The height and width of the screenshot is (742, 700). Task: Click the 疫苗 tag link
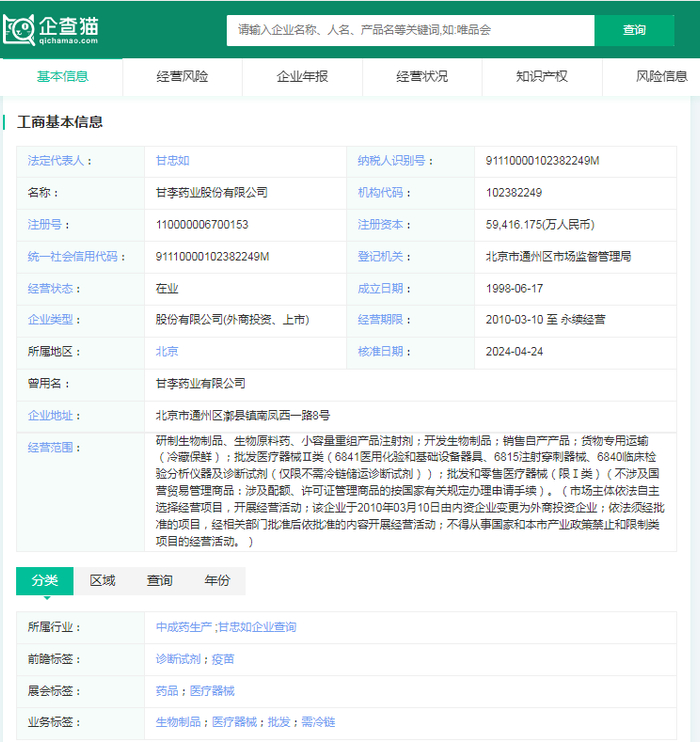(223, 659)
